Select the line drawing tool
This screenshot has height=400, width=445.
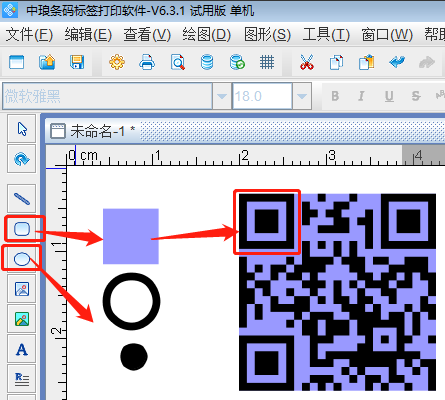tap(22, 199)
